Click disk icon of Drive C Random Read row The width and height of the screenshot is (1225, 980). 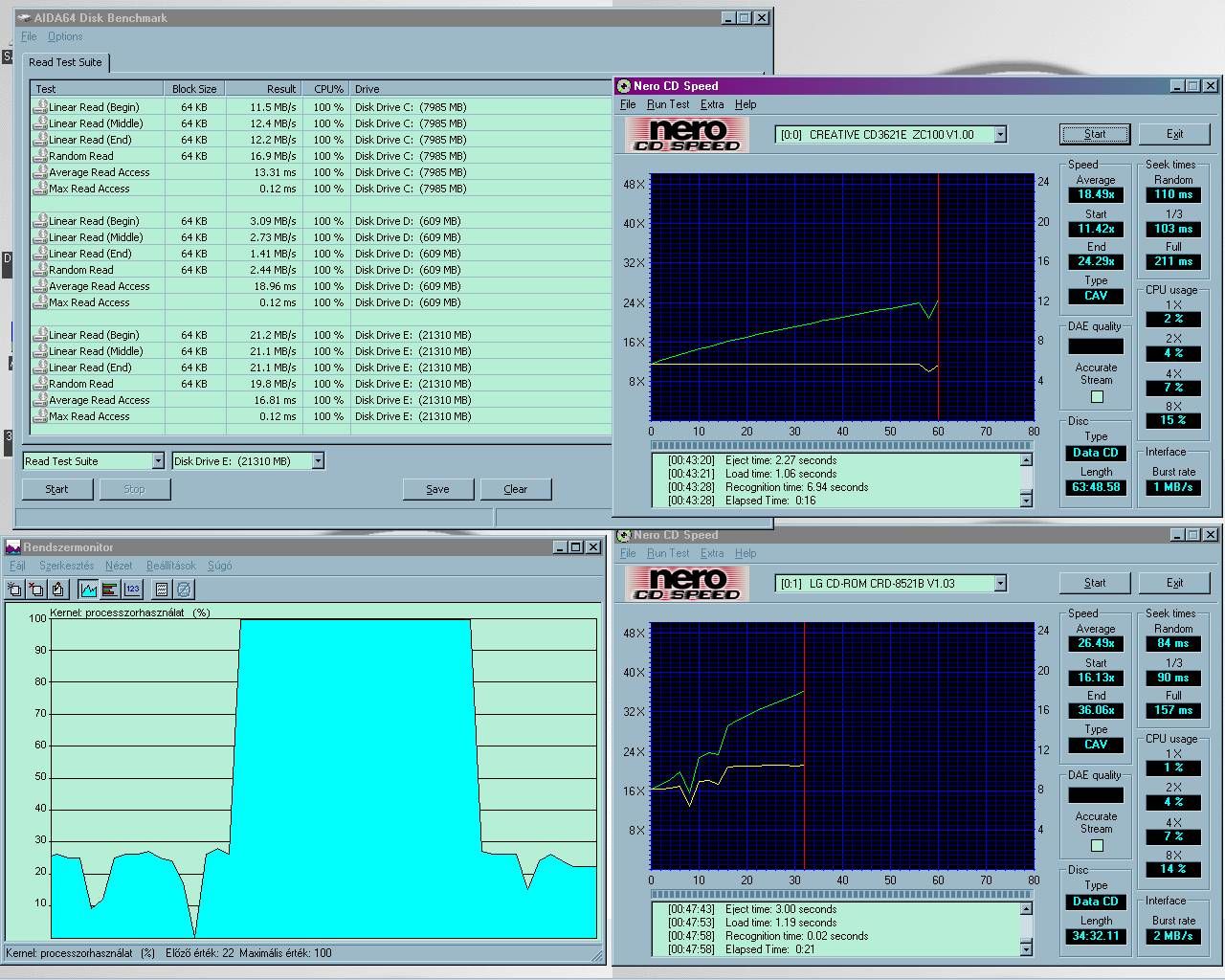(40, 155)
